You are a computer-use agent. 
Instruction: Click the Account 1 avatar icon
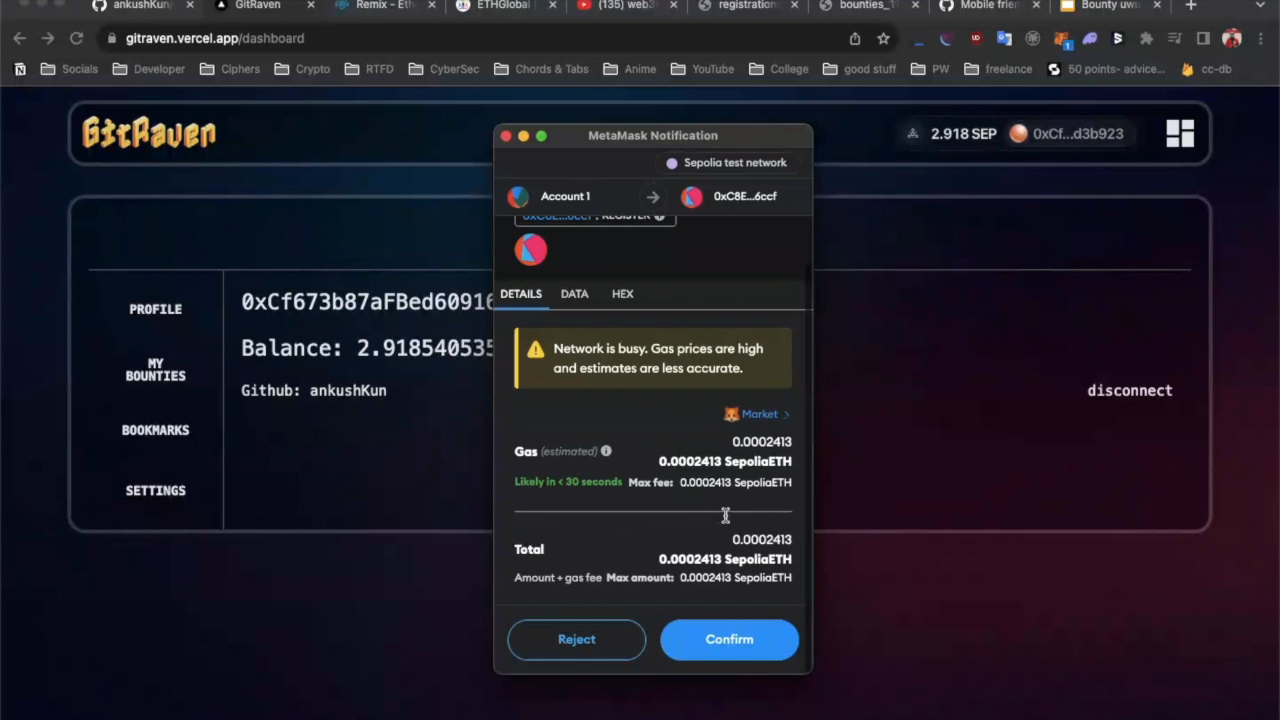point(518,197)
